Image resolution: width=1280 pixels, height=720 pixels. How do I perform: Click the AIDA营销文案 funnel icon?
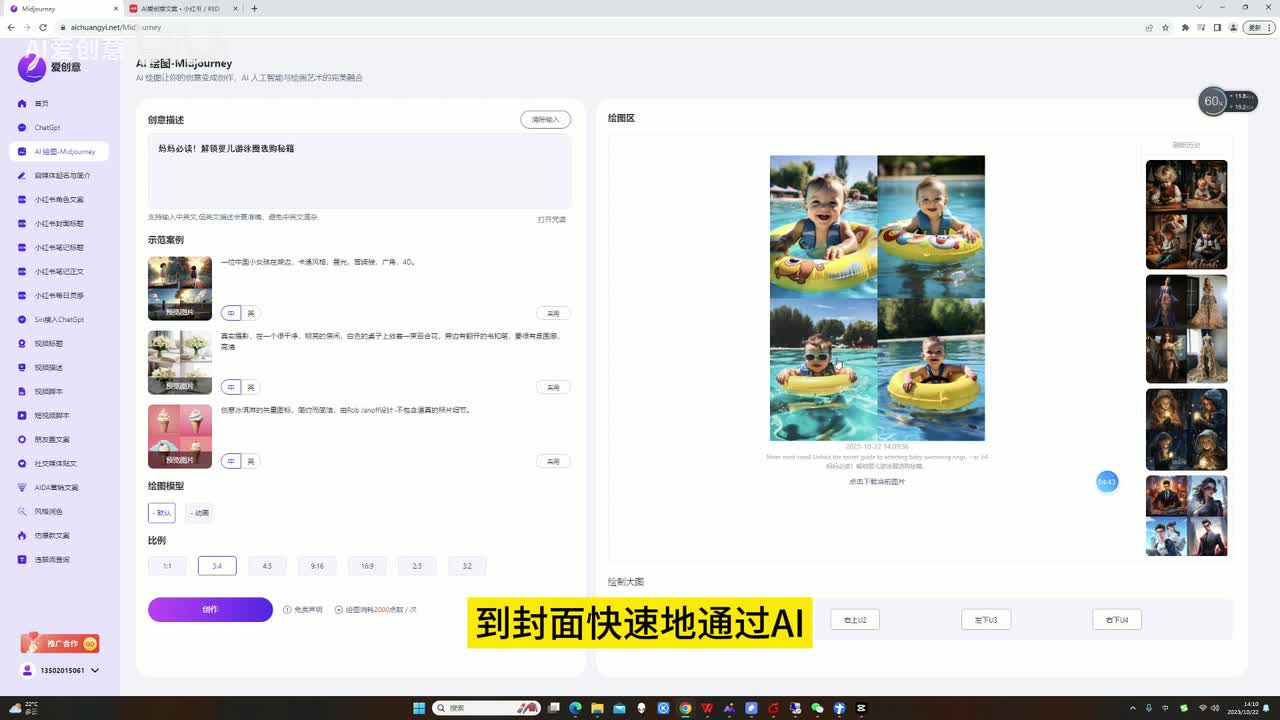tap(22, 487)
